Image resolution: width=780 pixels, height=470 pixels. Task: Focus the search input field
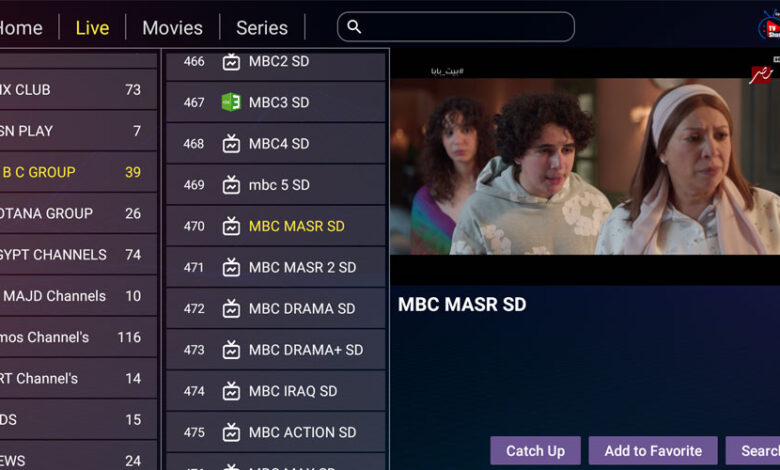456,27
